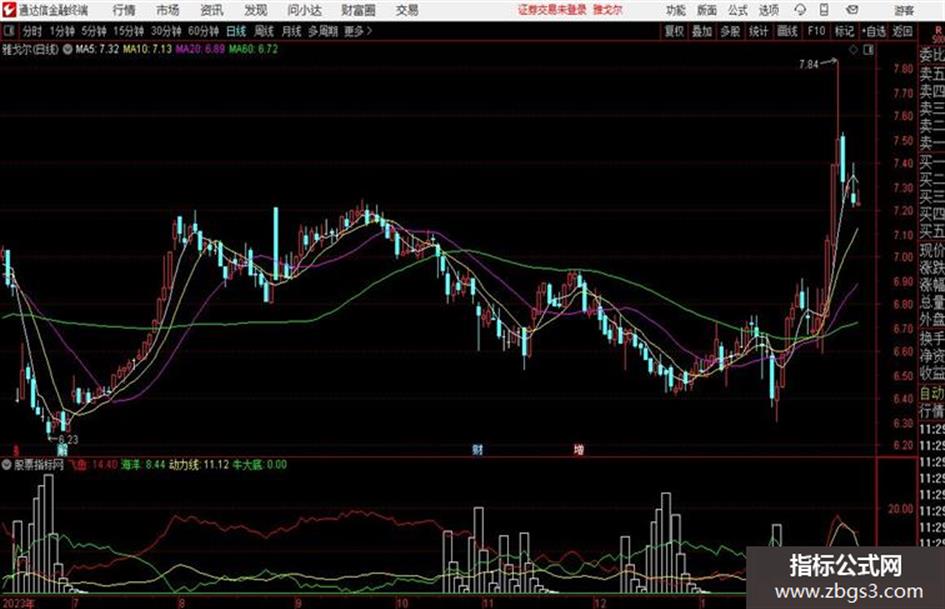Click the 7.84 high price label
This screenshot has width=945, height=609.
point(809,64)
